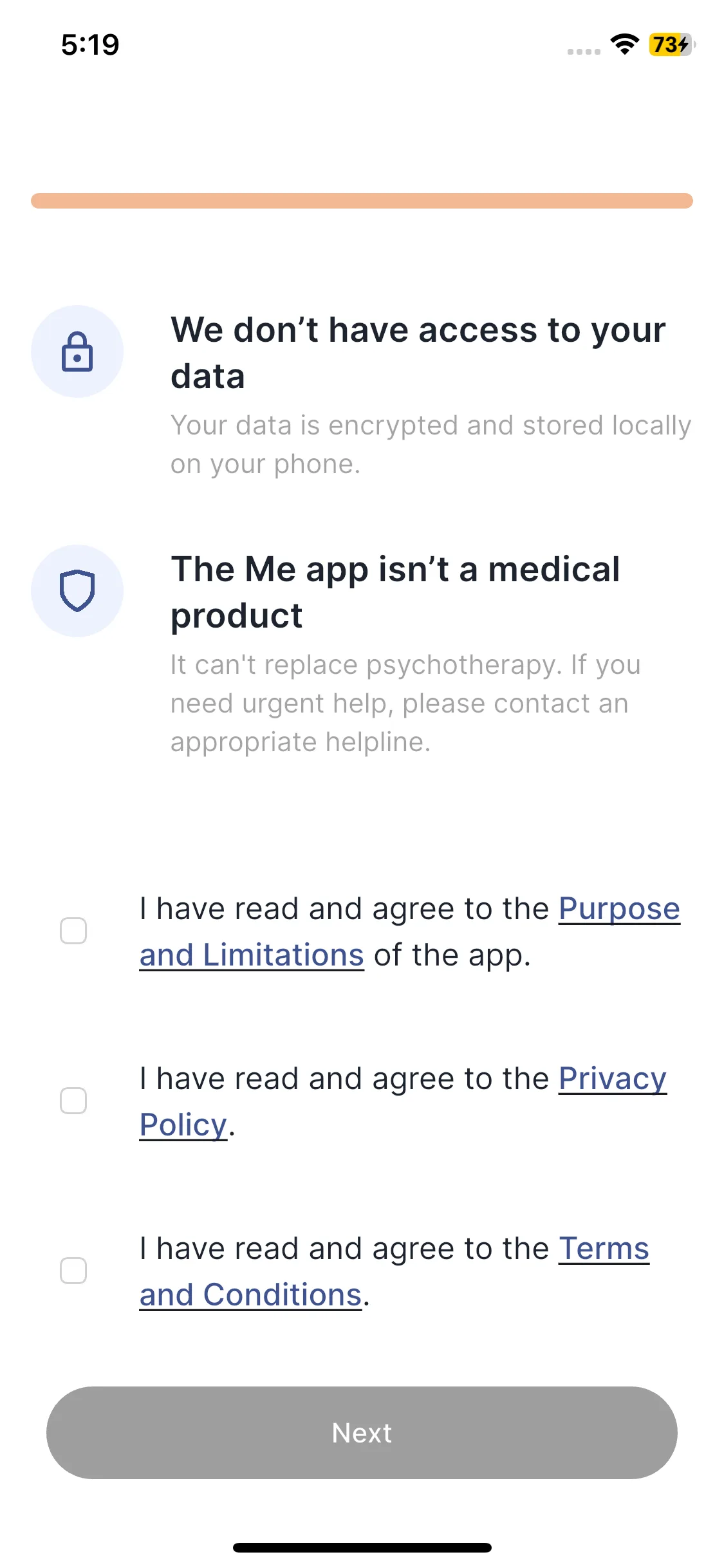
Task: Tap the 'of the app.' agreement text
Action: tap(452, 955)
